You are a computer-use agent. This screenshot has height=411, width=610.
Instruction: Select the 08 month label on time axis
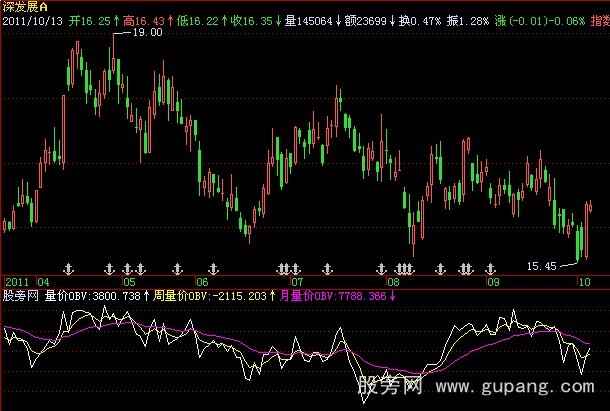click(x=395, y=282)
